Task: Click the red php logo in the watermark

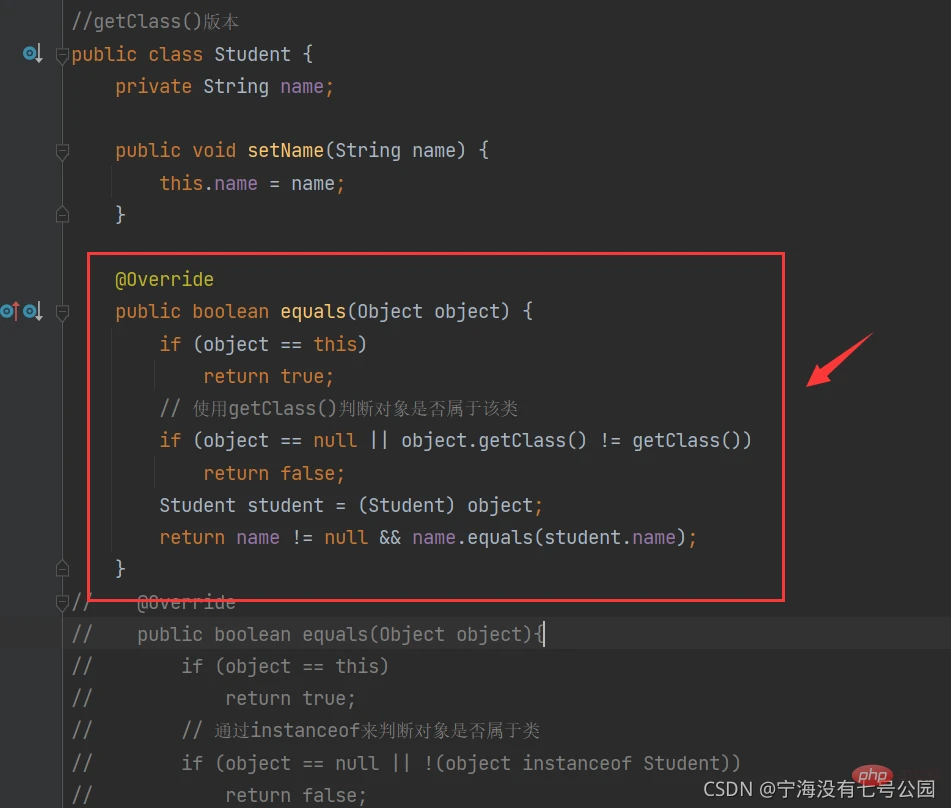Action: click(x=874, y=775)
